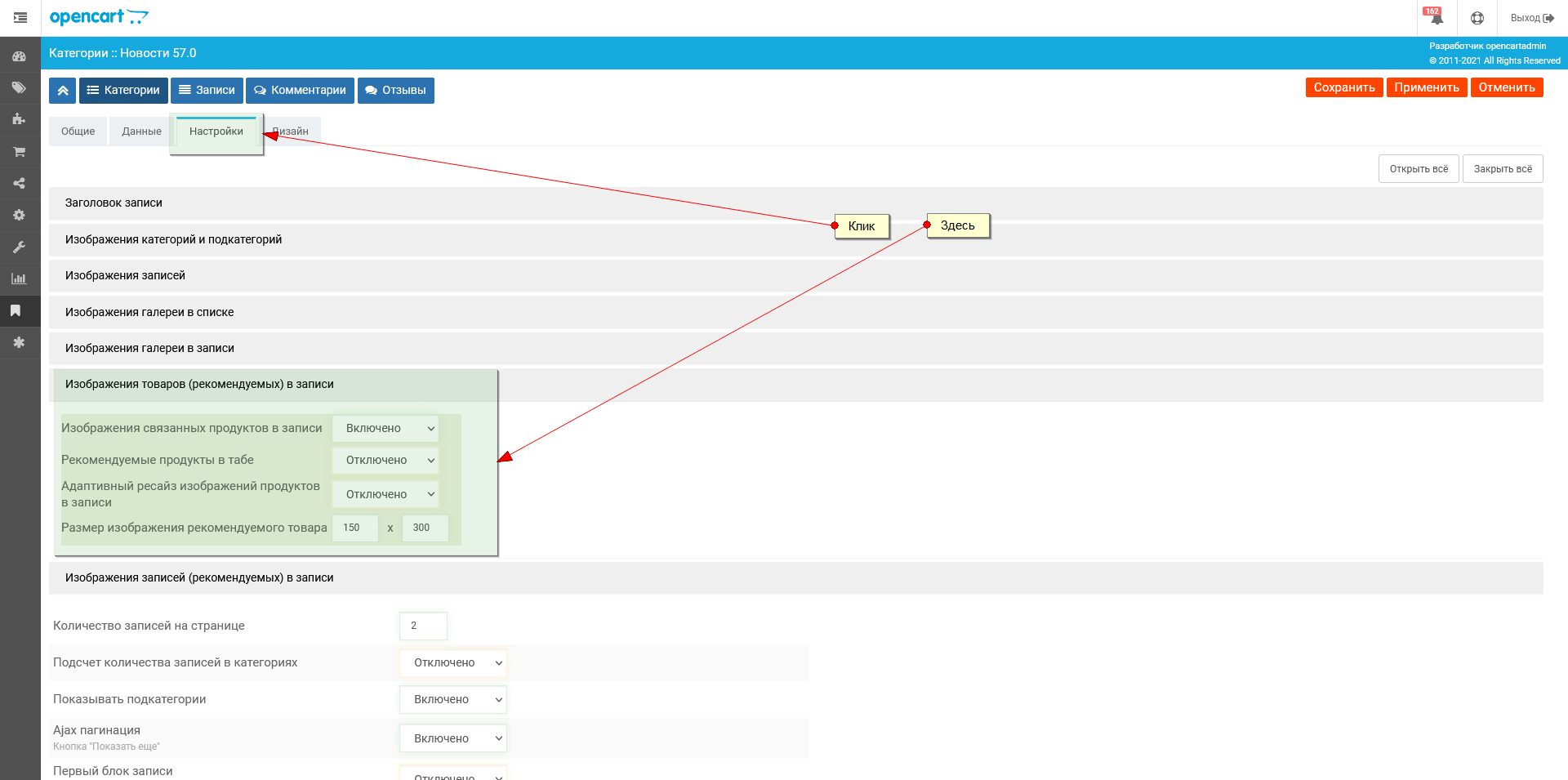Open the lifebuoy help icon
1568x780 pixels.
(x=1477, y=18)
